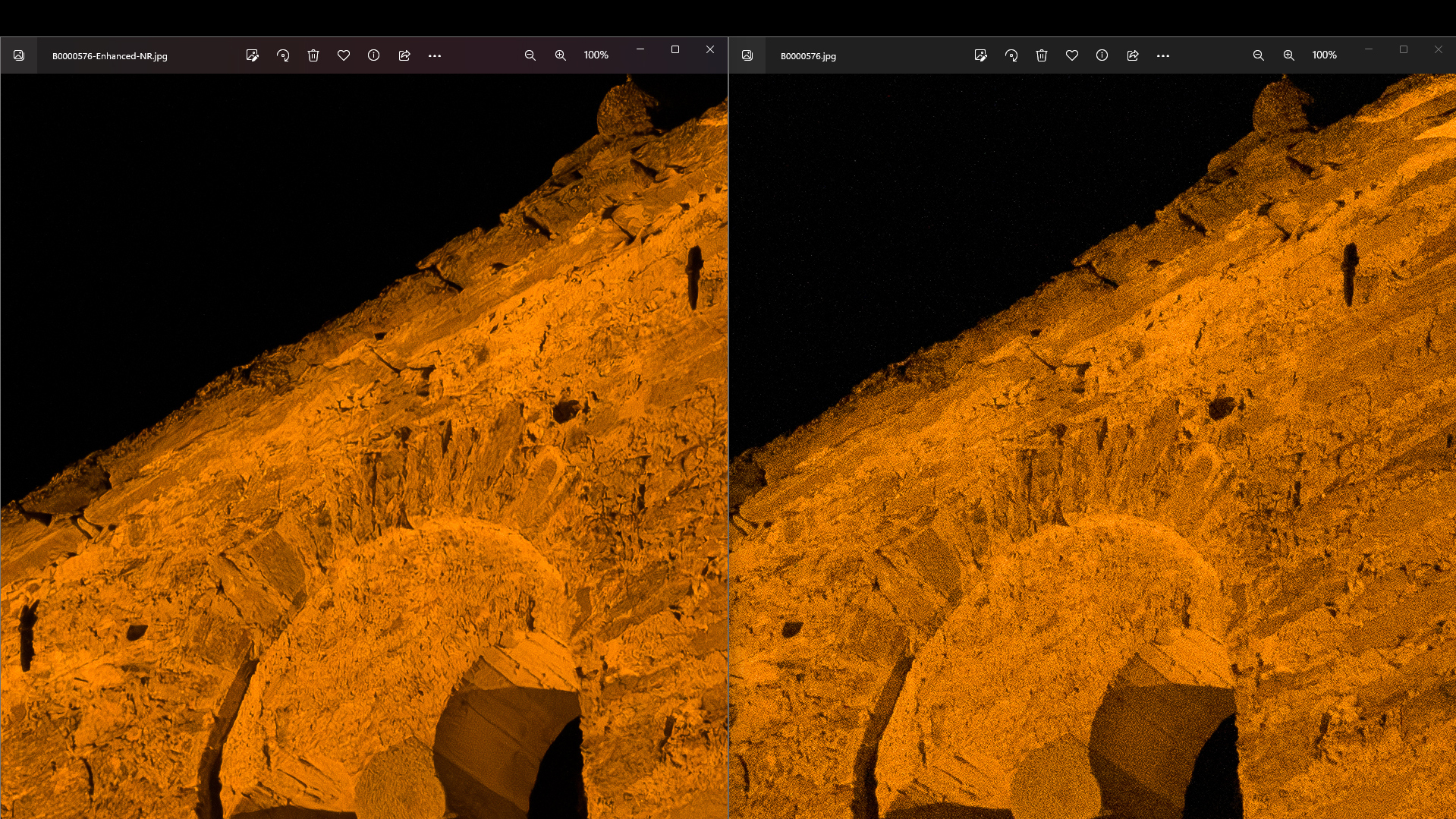Zoom out in the B0000576.jpg window

click(1259, 55)
